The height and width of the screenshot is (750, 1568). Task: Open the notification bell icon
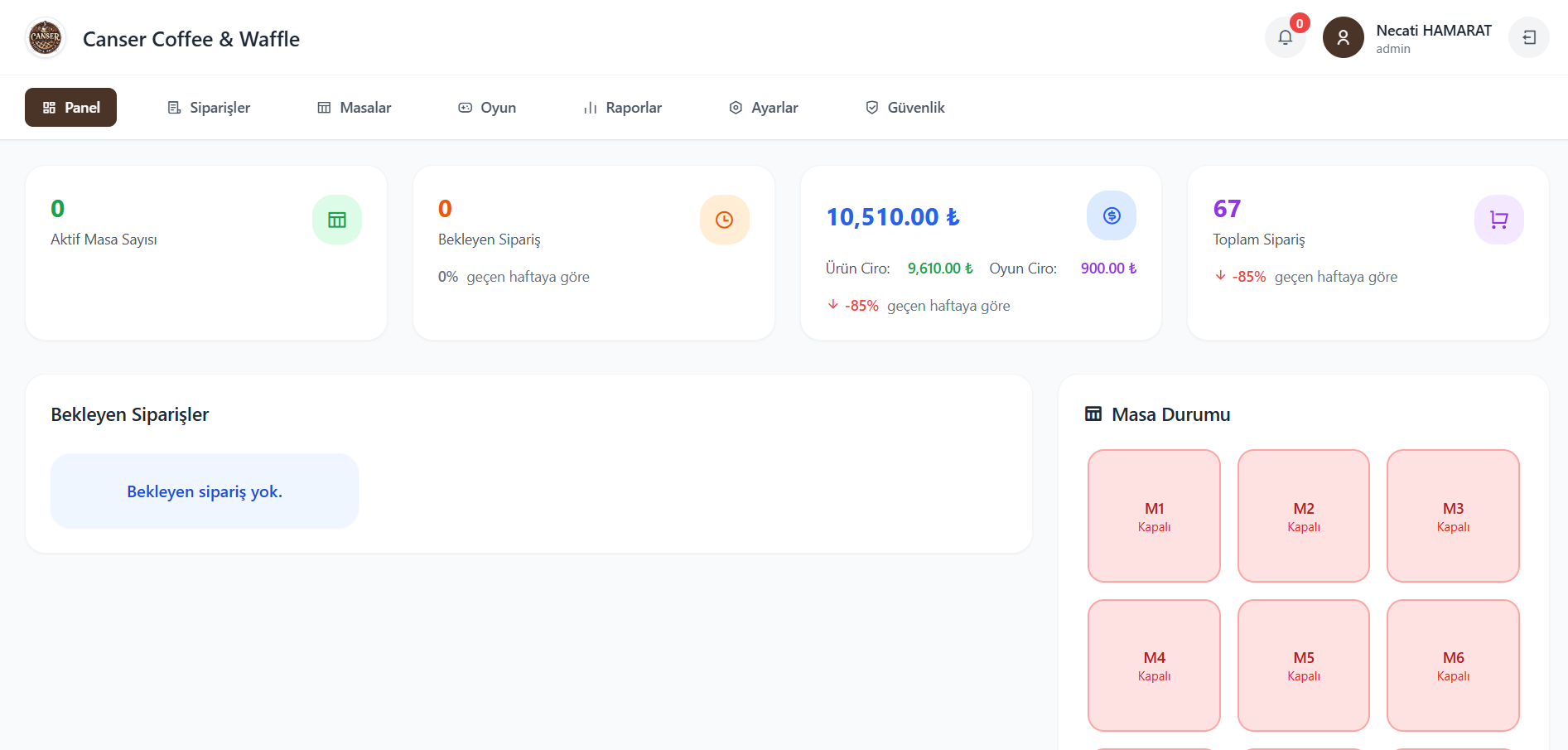click(1285, 37)
